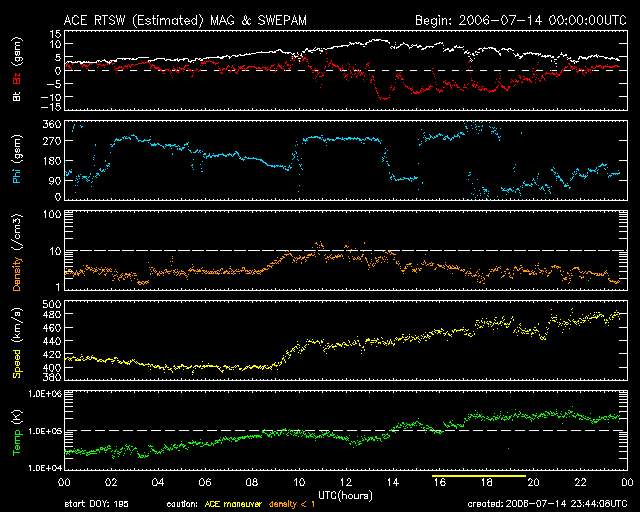
Task: Click the "22" hour label on the time axis
Action: coord(580,482)
